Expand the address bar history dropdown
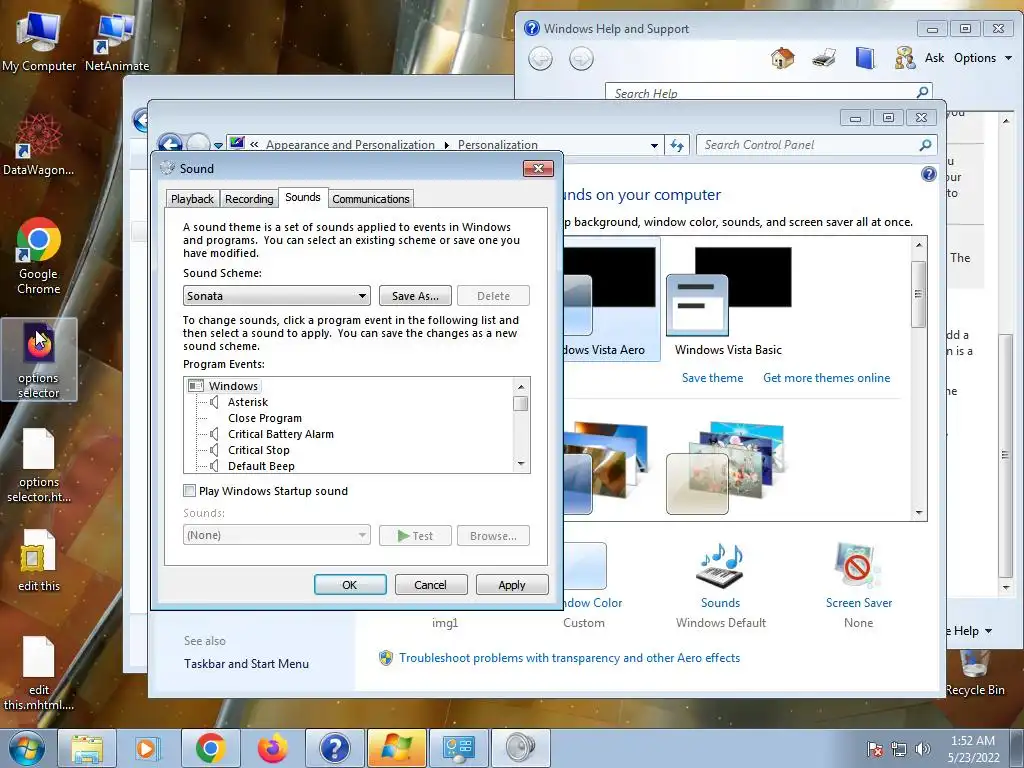Image resolution: width=1024 pixels, height=768 pixels. click(654, 146)
